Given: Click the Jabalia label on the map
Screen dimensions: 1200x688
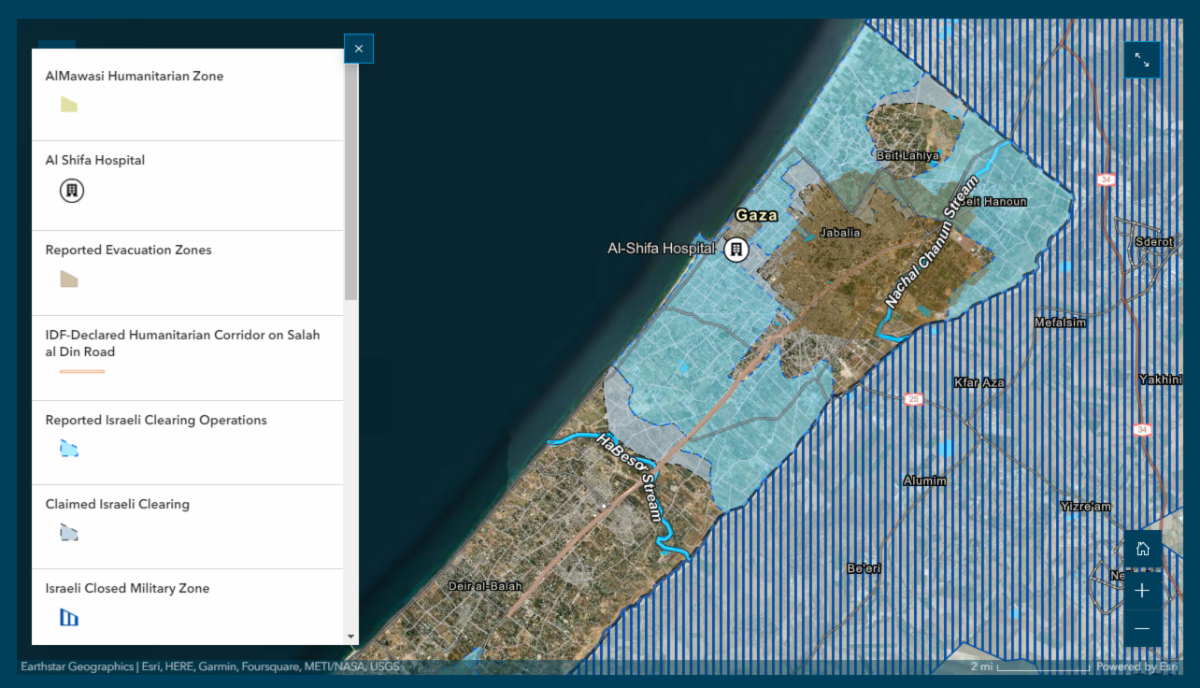Looking at the screenshot, I should (x=839, y=233).
